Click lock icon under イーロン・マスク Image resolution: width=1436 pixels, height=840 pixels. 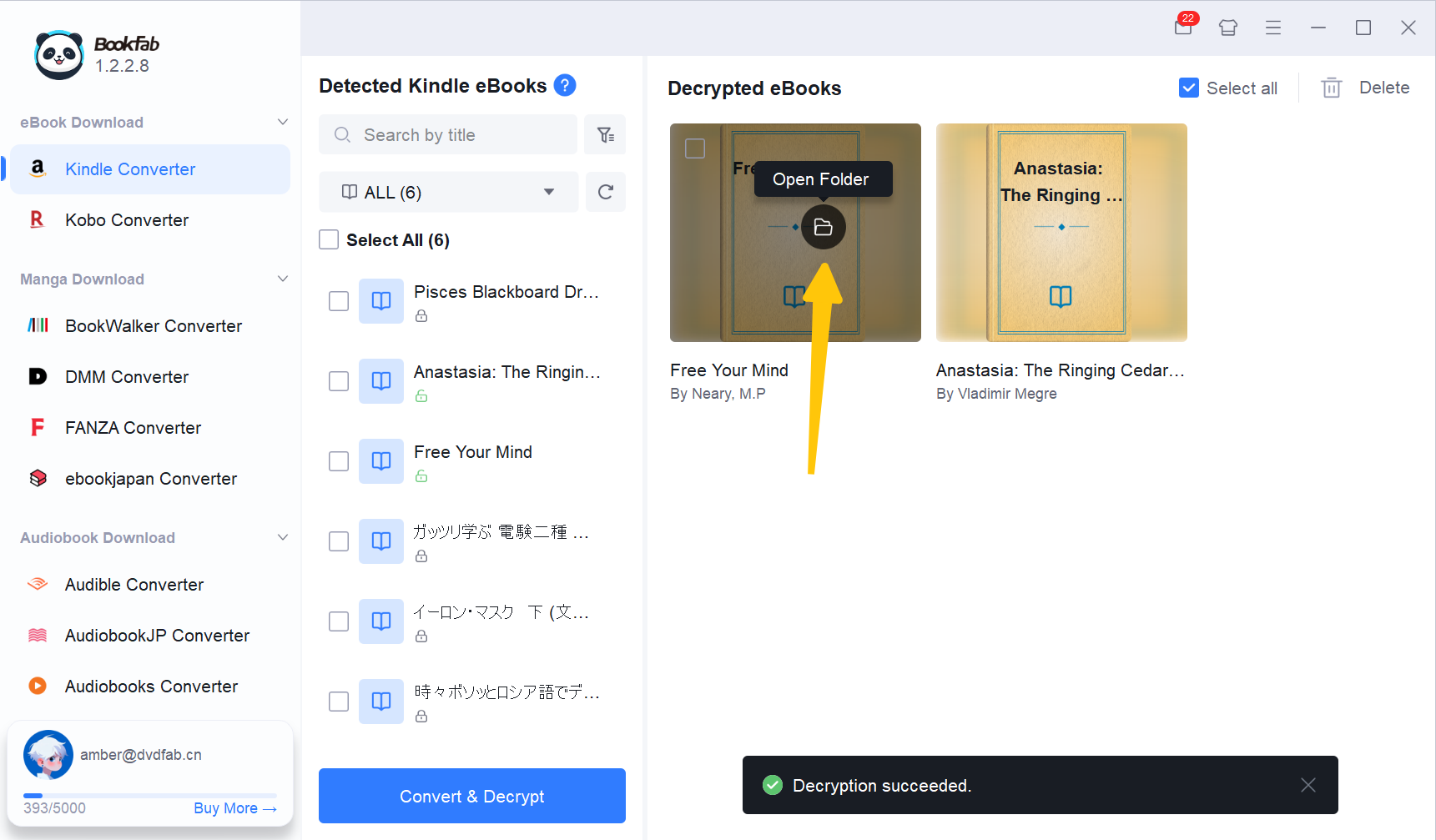(x=421, y=636)
